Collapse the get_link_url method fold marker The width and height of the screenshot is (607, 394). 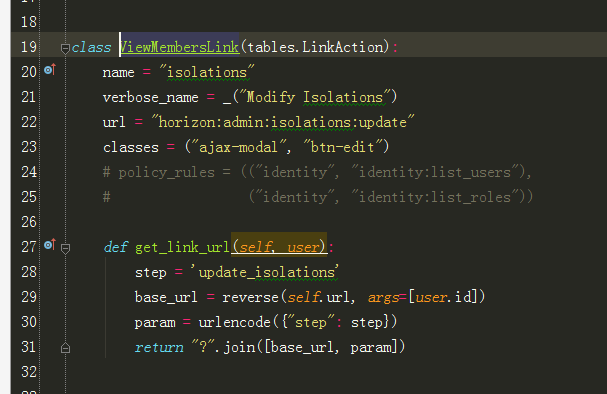(65, 248)
